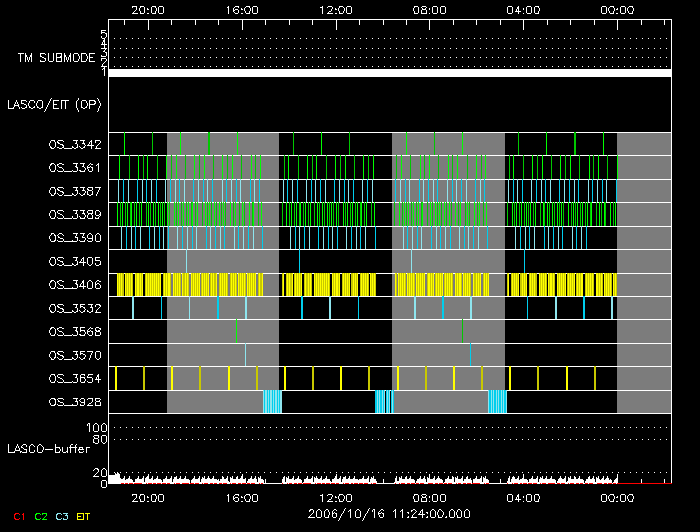The image size is (700, 532).
Task: Click the green C2 legend entry
Action: pos(41,516)
